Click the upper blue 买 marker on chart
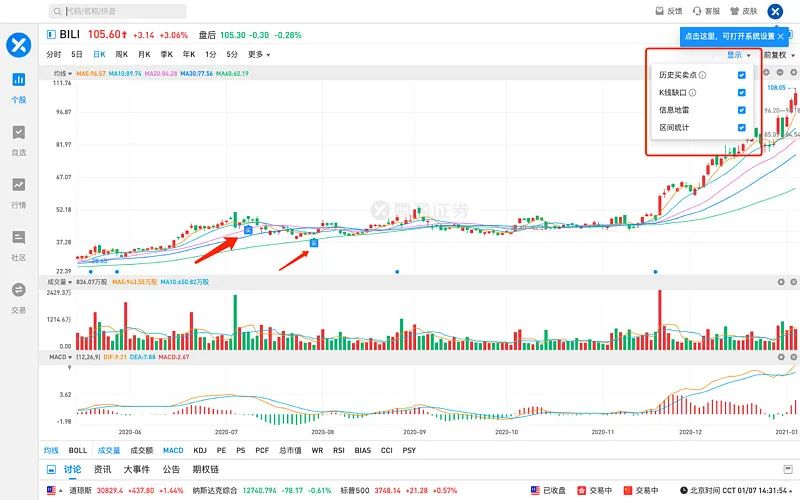 coord(248,230)
